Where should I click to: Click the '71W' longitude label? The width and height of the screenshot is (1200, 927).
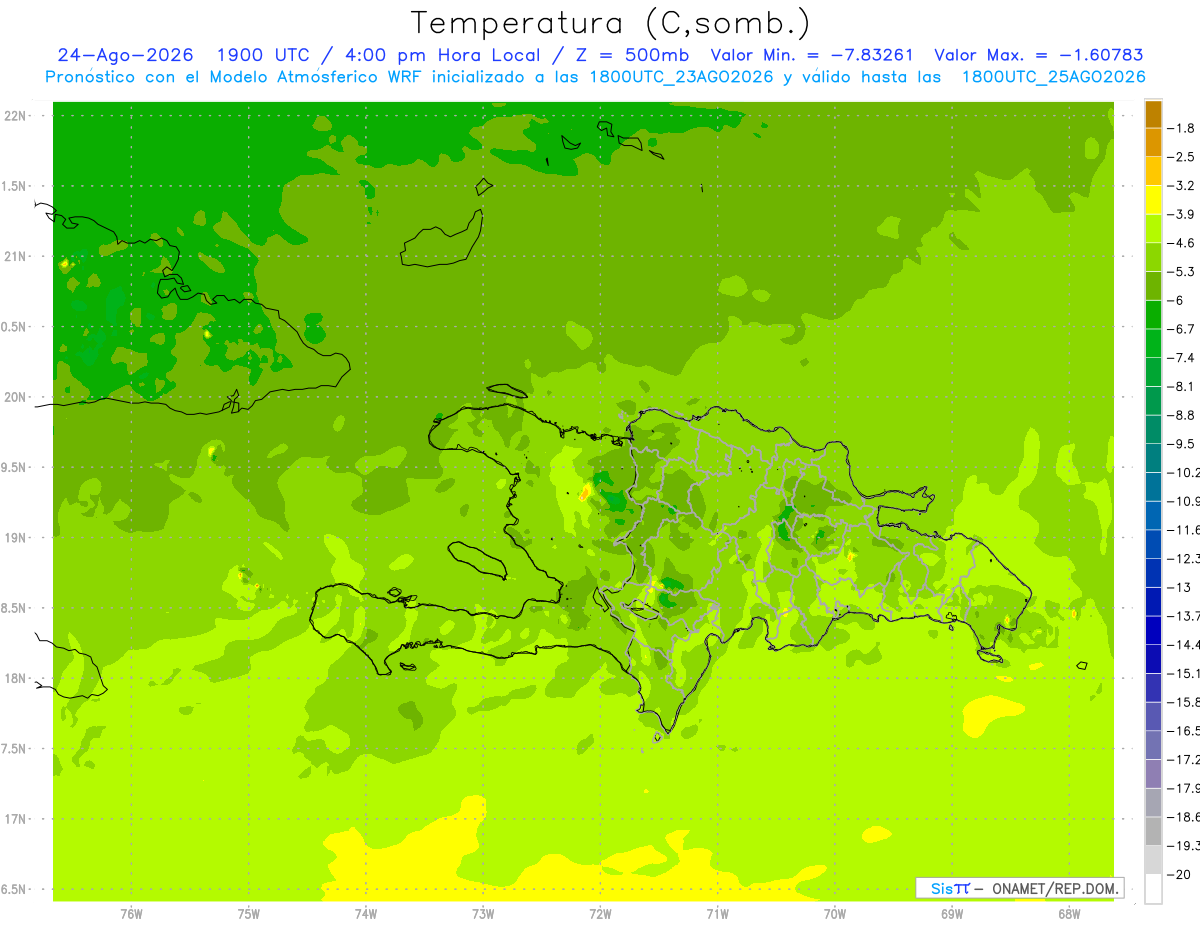coord(717,914)
